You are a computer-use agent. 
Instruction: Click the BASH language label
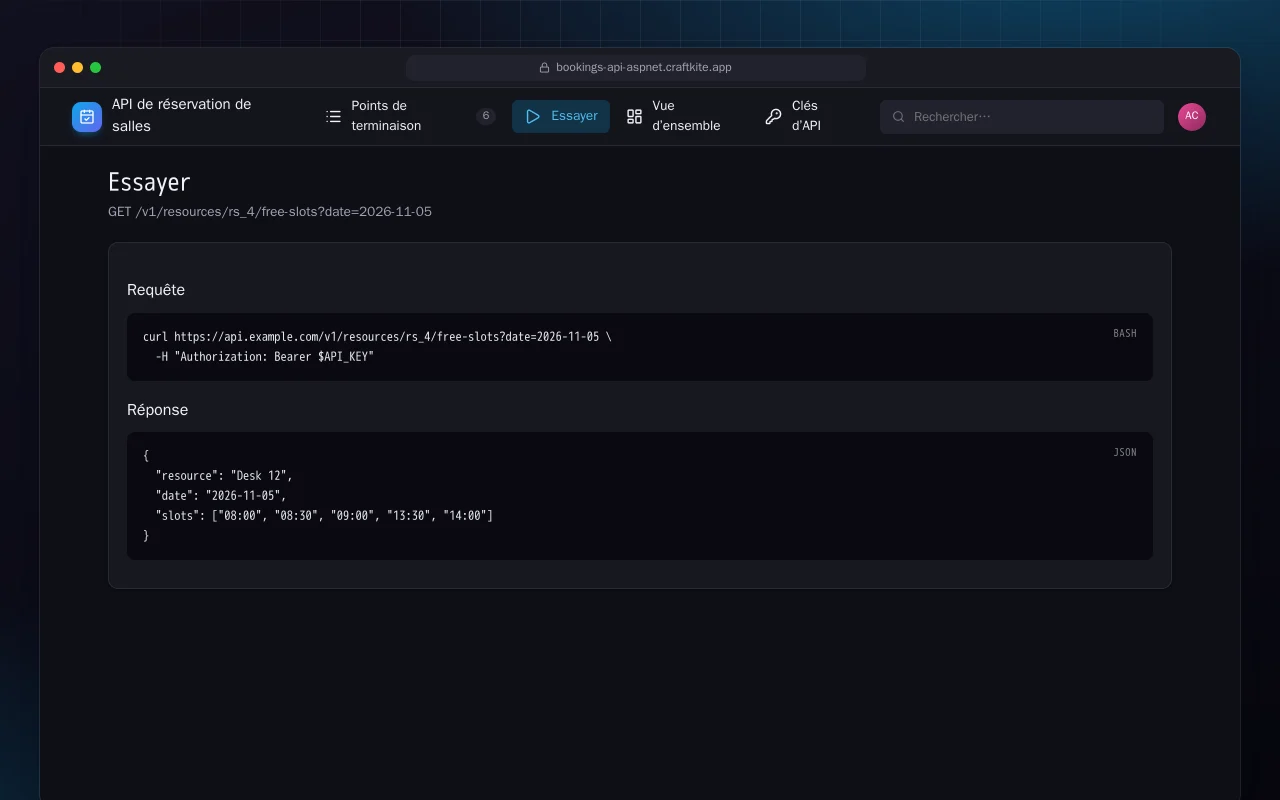[x=1125, y=333]
